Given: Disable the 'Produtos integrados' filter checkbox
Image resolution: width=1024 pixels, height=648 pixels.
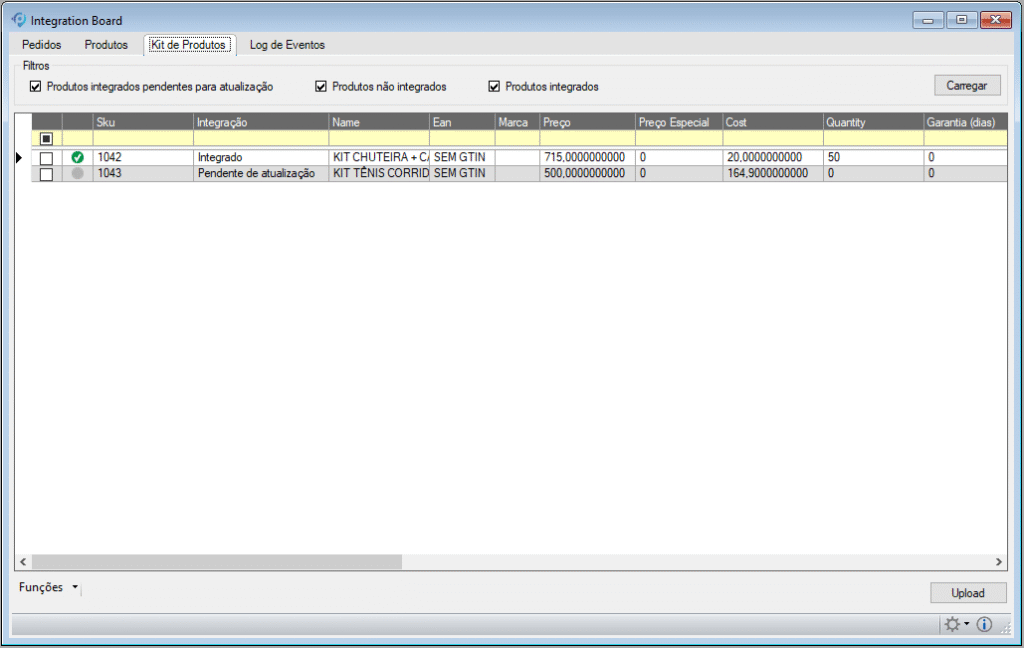Looking at the screenshot, I should 494,87.
